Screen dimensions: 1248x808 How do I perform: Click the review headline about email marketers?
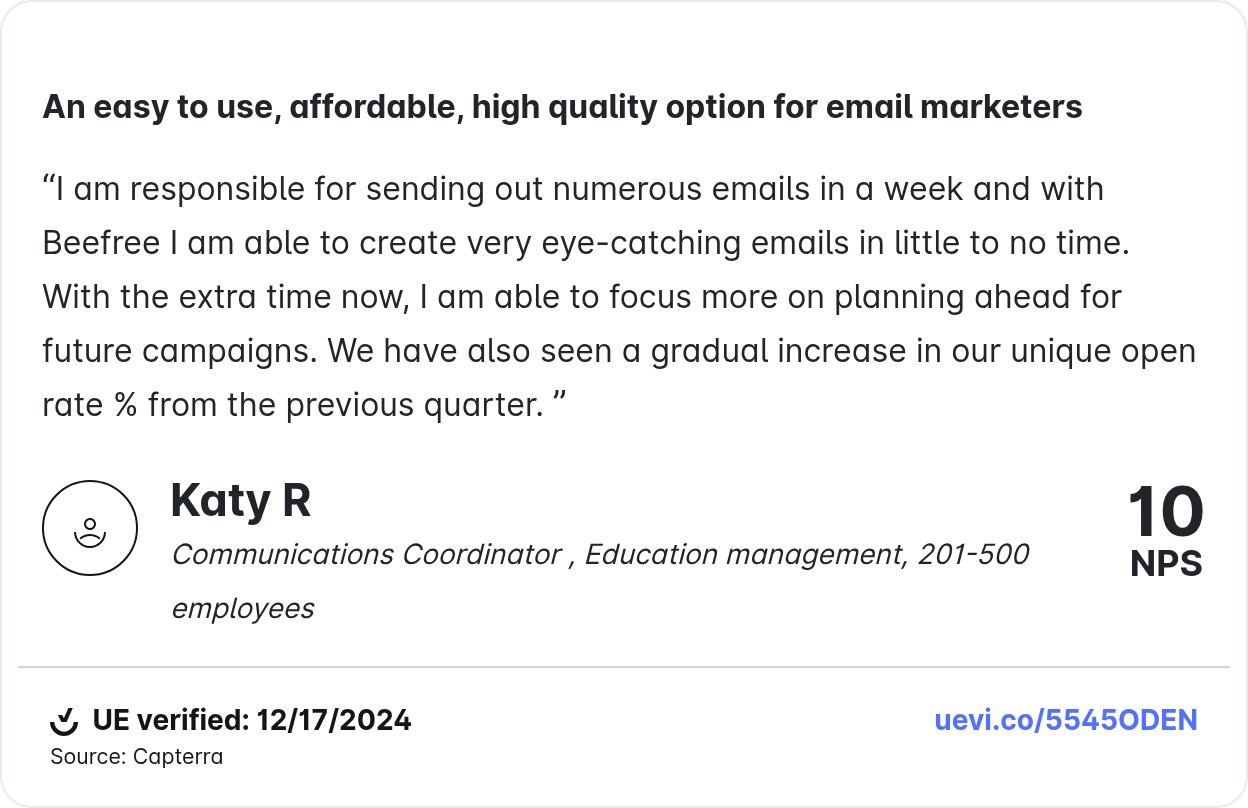(x=562, y=107)
